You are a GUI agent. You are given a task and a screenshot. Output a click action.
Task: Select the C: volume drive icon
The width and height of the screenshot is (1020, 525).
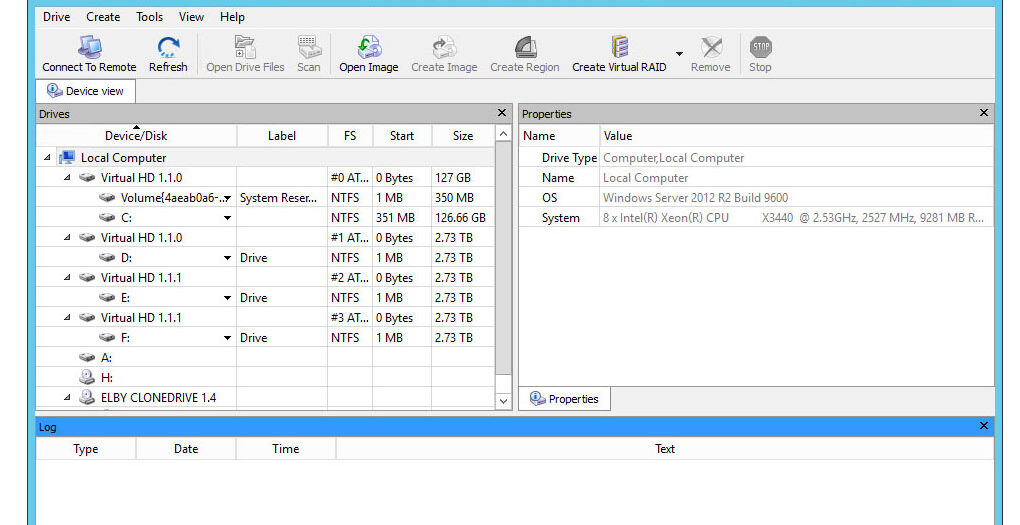107,218
